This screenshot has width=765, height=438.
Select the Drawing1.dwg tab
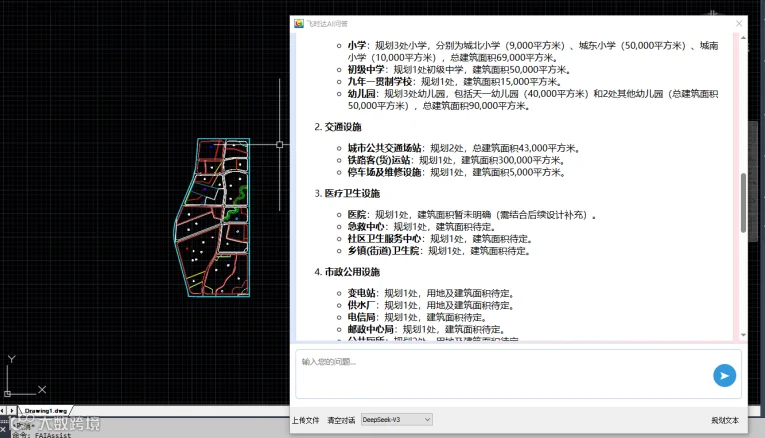[x=45, y=411]
